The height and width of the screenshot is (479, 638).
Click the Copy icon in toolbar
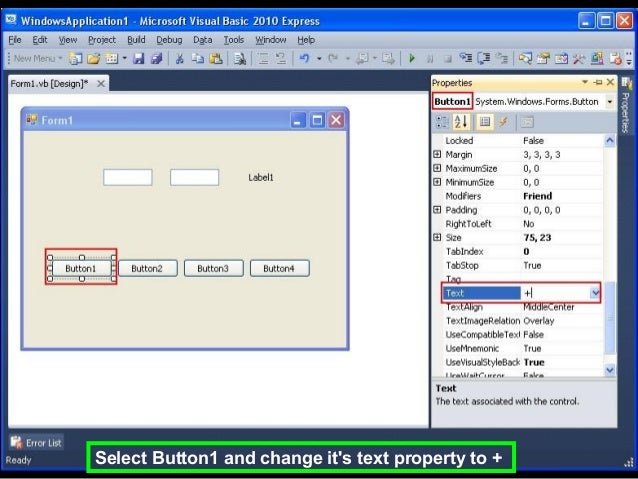click(198, 59)
